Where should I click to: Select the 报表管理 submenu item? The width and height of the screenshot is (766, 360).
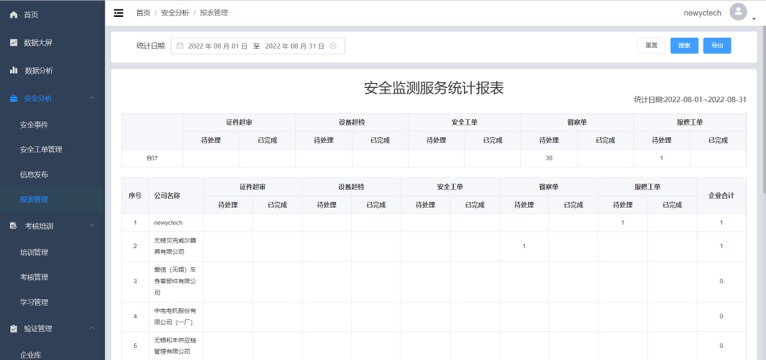52,199
